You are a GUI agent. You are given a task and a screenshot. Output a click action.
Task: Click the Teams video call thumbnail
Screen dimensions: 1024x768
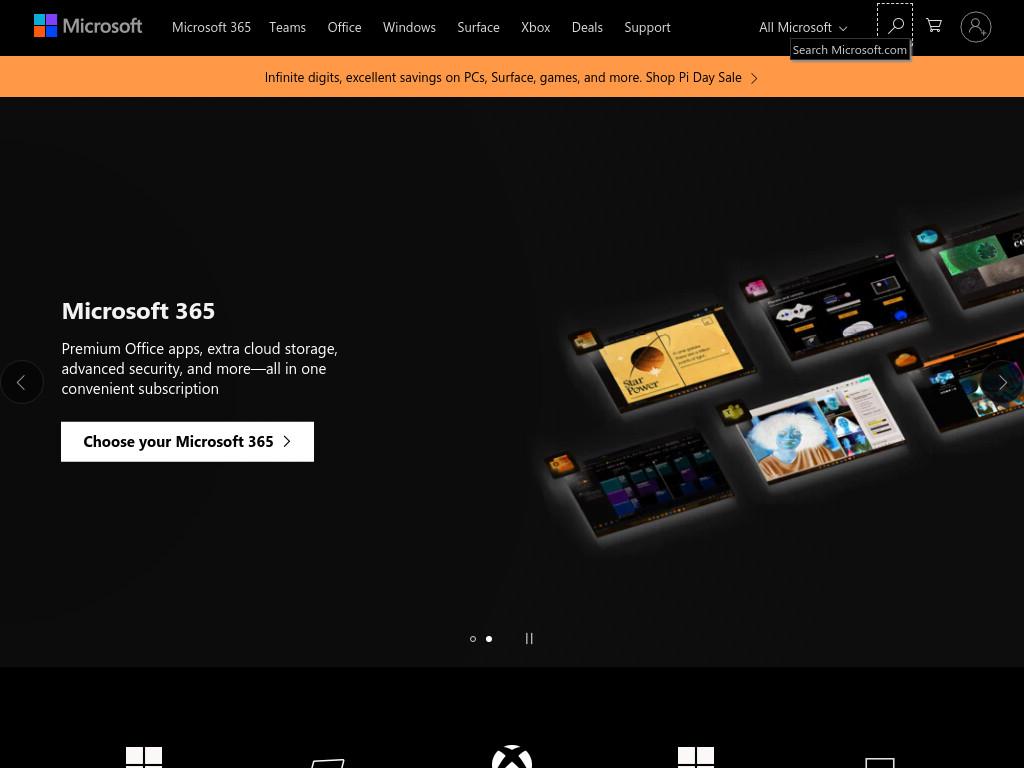coord(824,429)
